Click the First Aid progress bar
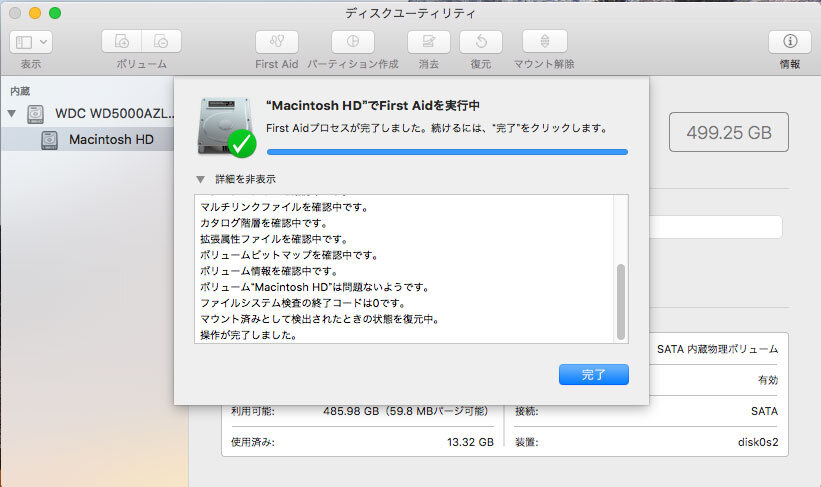The width and height of the screenshot is (821, 487). (x=447, y=152)
